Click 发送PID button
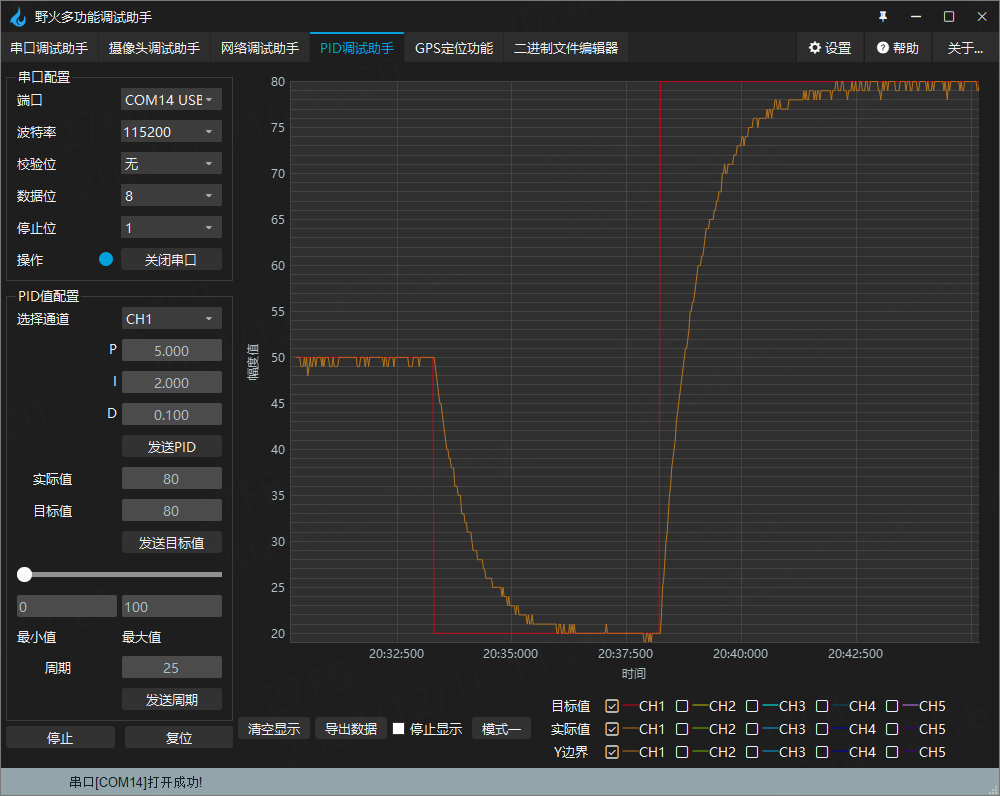Viewport: 1000px width, 796px height. point(172,446)
